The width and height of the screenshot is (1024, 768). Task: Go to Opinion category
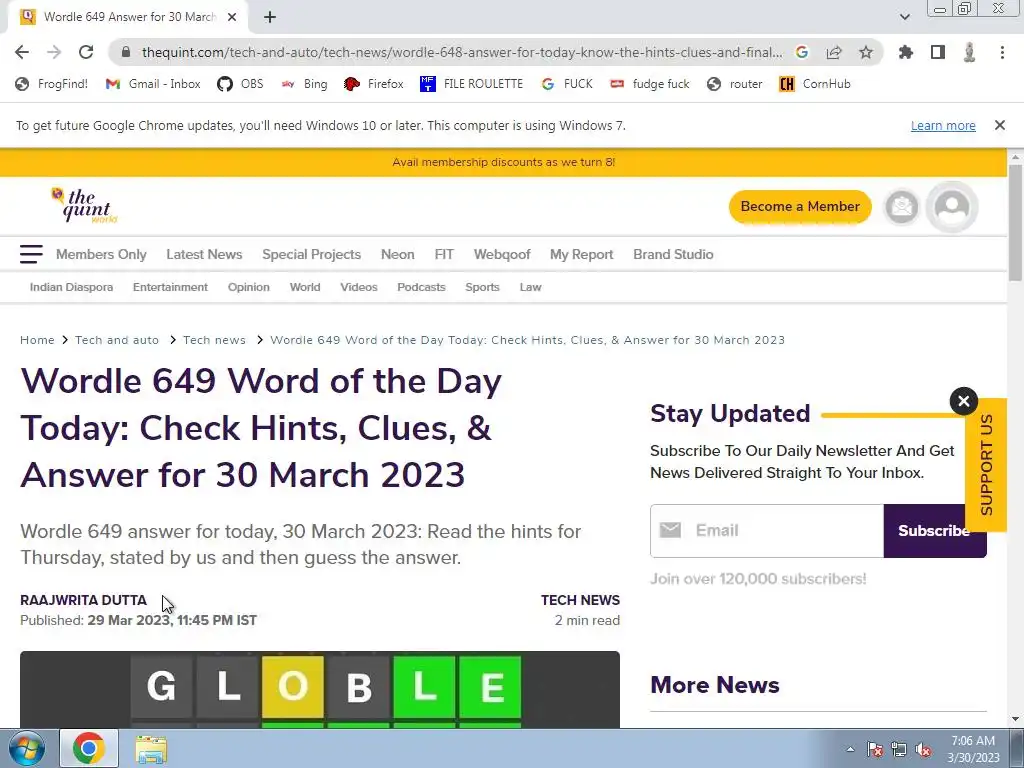pos(249,287)
